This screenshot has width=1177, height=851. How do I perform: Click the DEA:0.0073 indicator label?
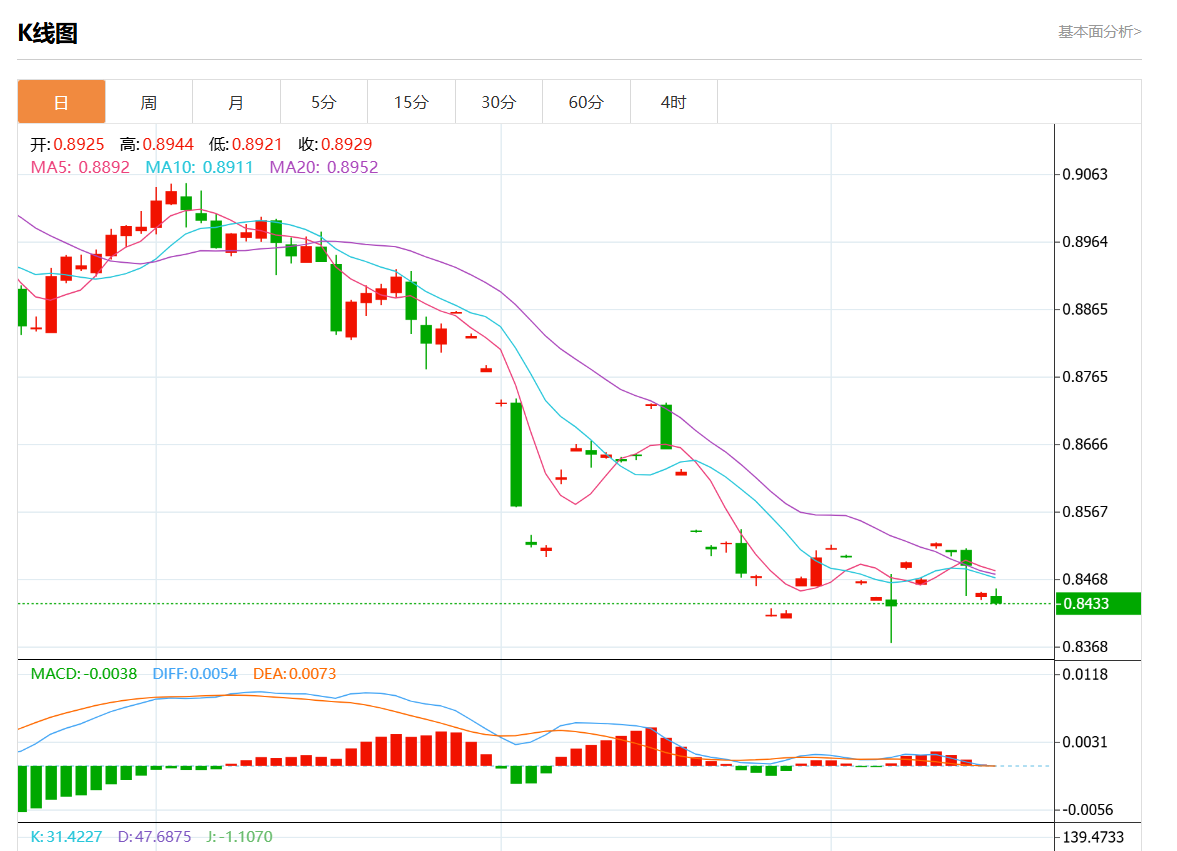pos(294,674)
